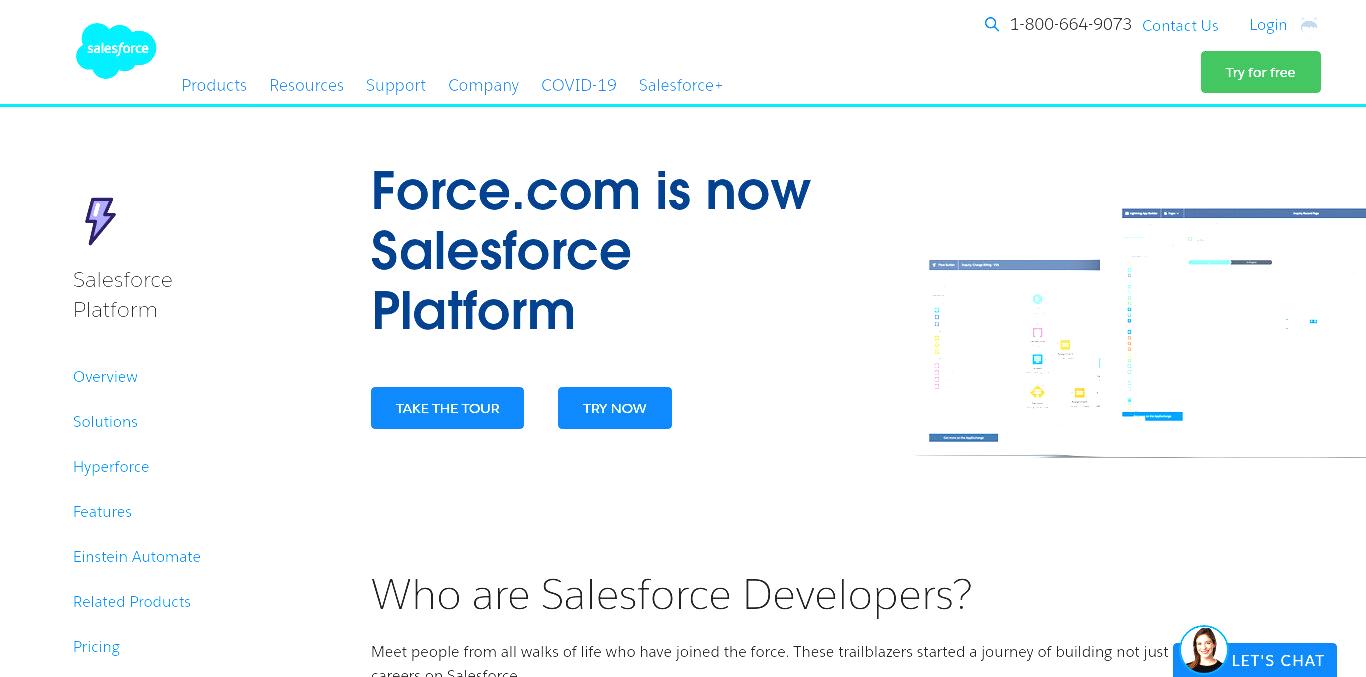The width and height of the screenshot is (1366, 677).
Task: Click the Contact Us link
Action: pyautogui.click(x=1180, y=25)
